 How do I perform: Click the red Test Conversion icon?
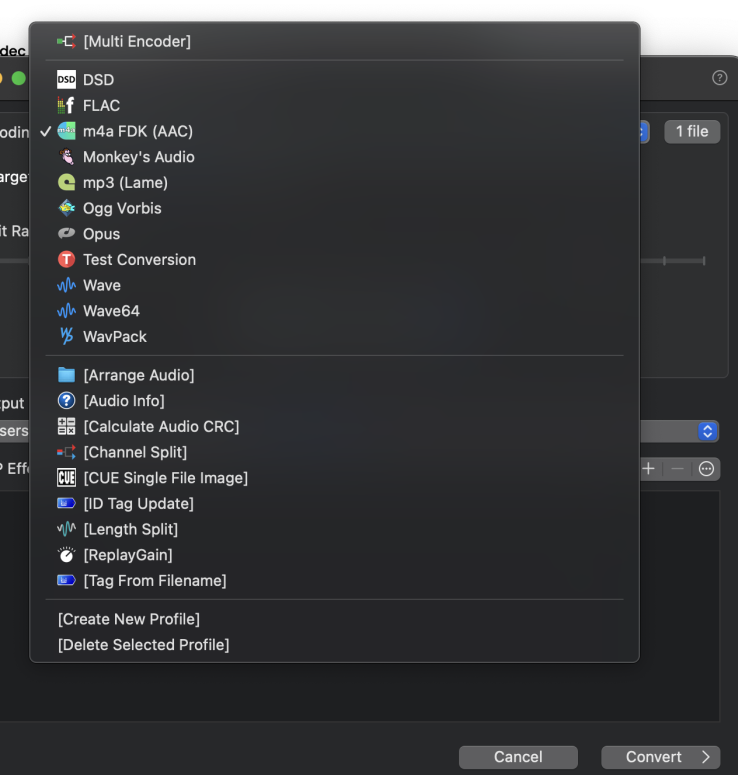click(x=66, y=259)
